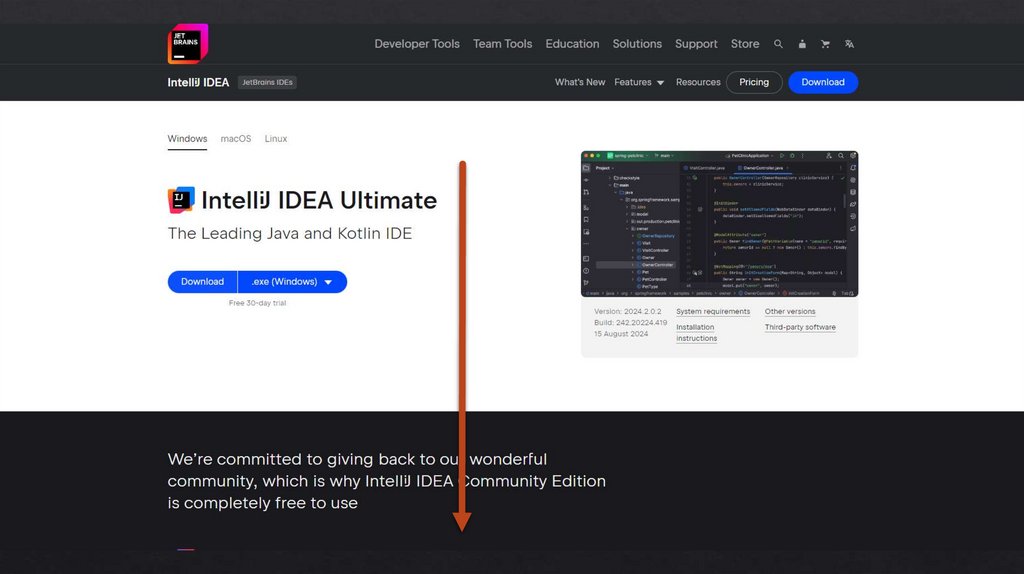Viewport: 1024px width, 574px height.
Task: Open the Education menu
Action: tap(572, 44)
